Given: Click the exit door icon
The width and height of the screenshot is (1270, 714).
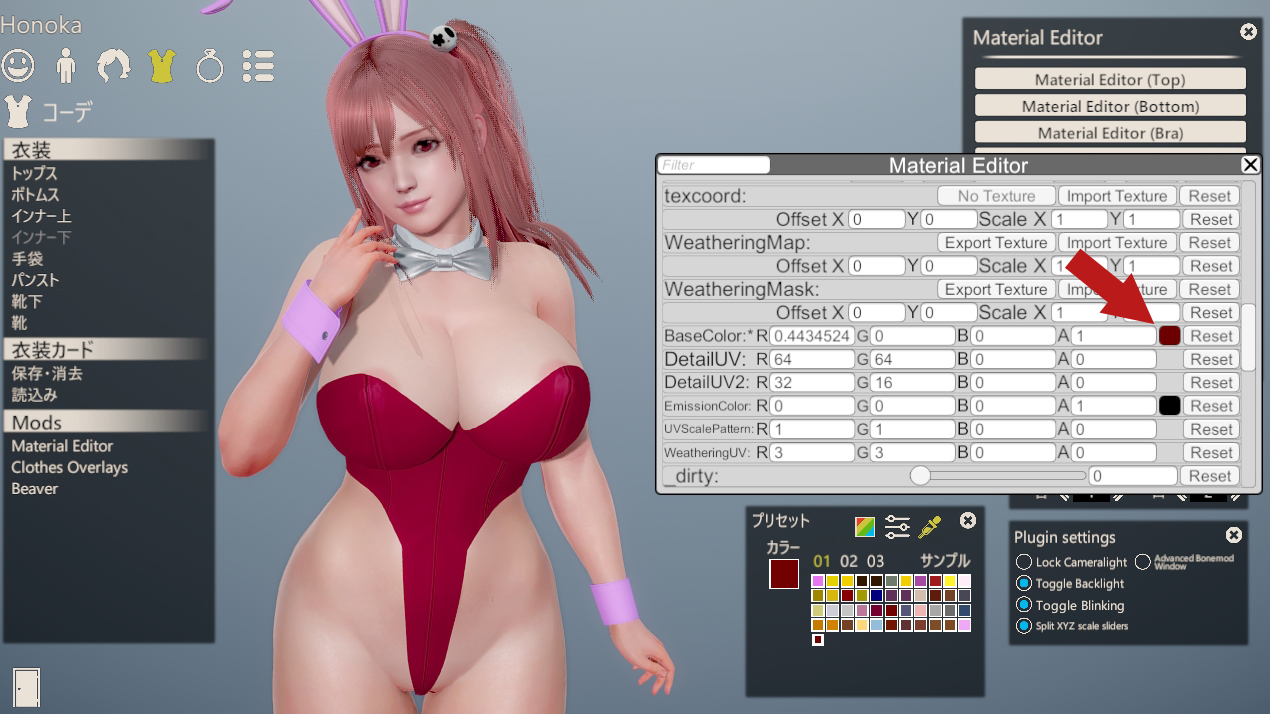Looking at the screenshot, I should pos(26,685).
